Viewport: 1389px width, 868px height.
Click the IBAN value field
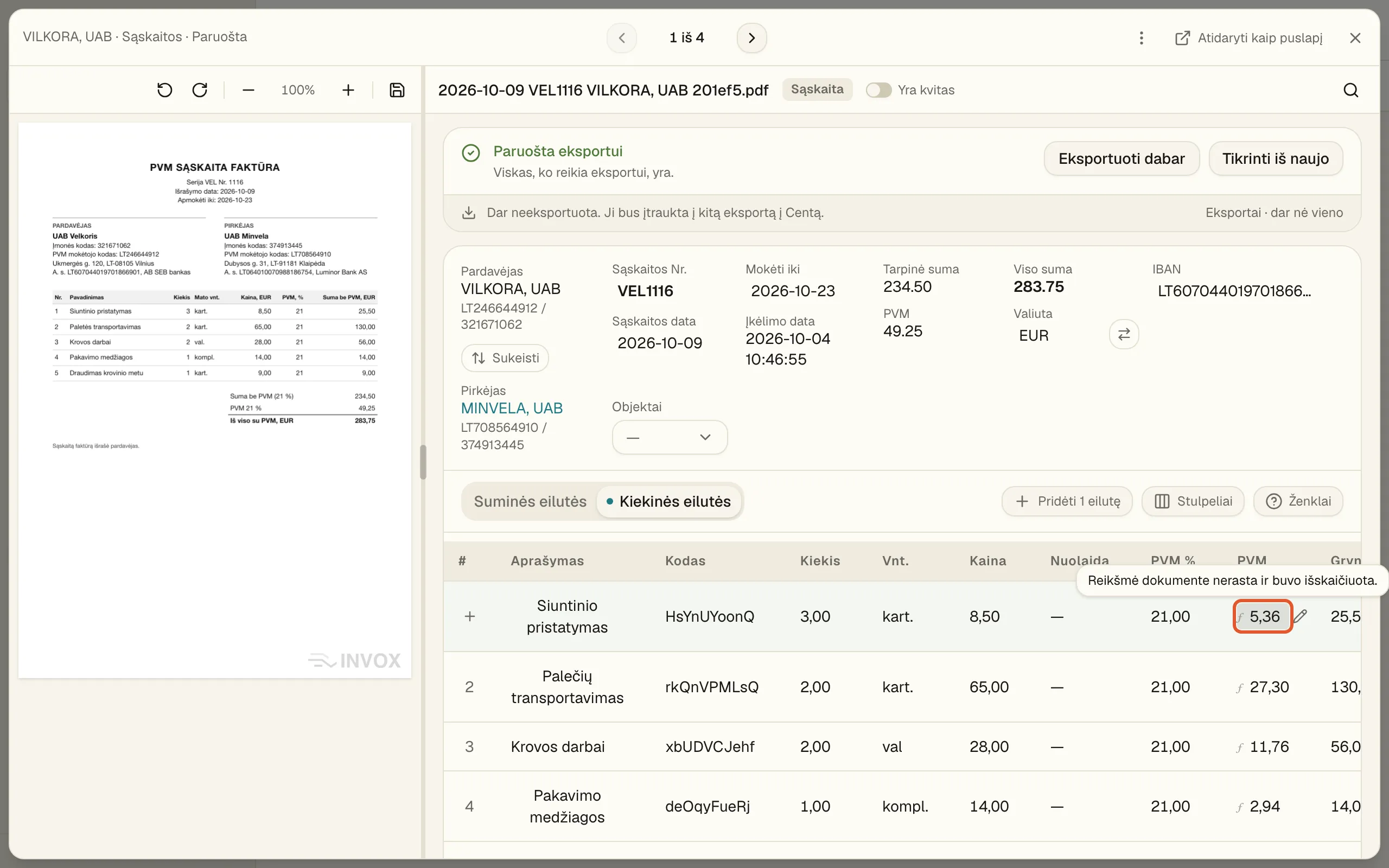1234,291
